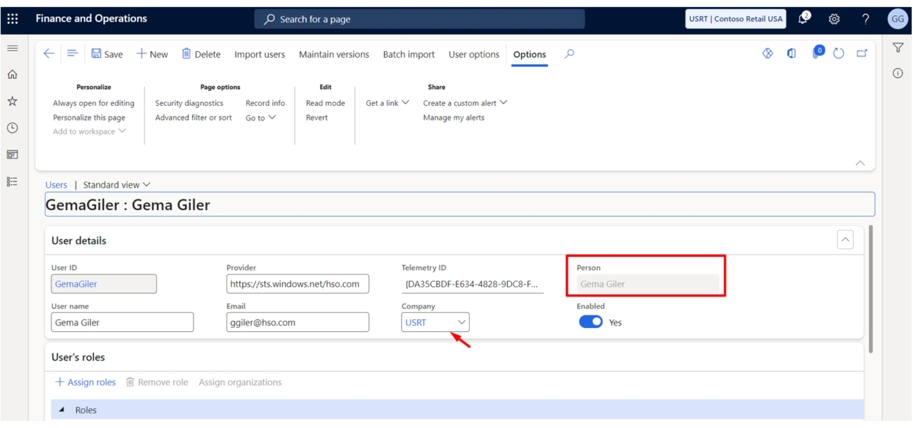Click the GemaGiler : Gema Giler title field
913x428 pixels.
[x=460, y=204]
